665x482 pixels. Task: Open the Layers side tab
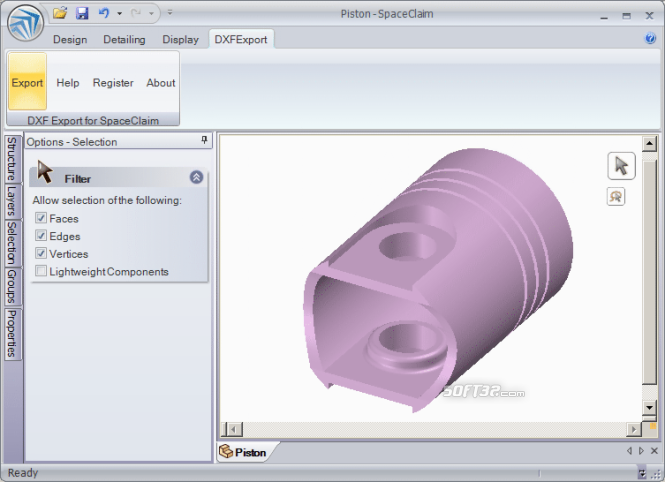click(x=12, y=201)
